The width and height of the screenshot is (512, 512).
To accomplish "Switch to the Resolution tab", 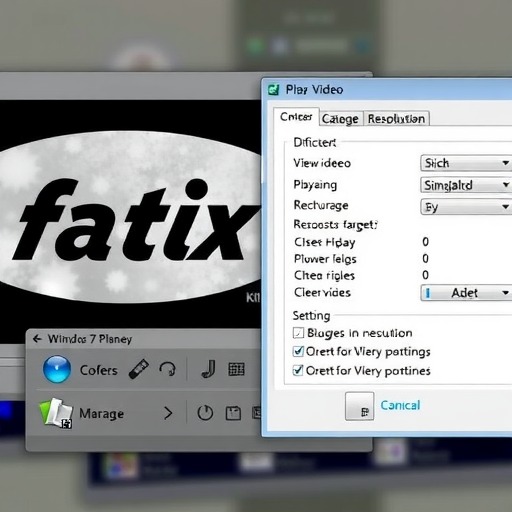I will pos(396,119).
